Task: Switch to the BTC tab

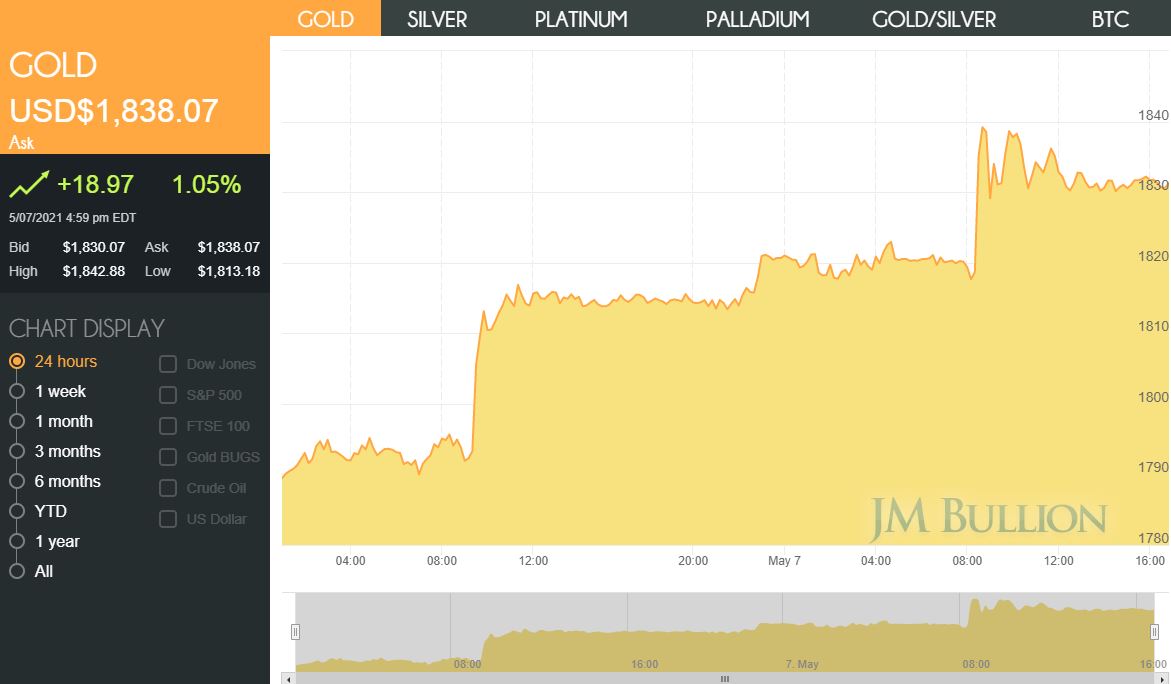Action: (1110, 19)
